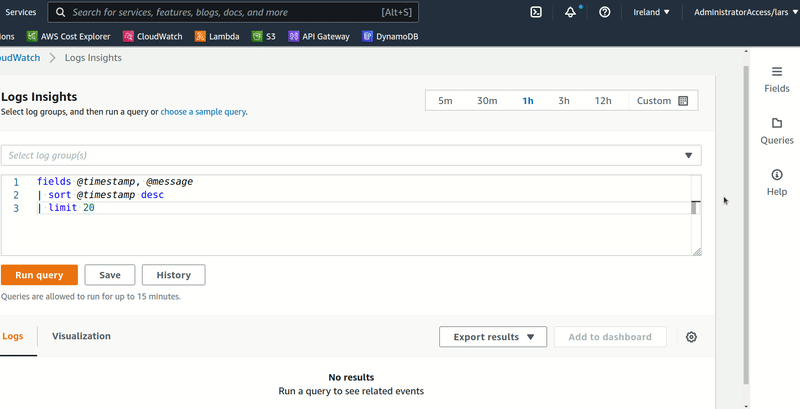Click the No results message
This screenshot has width=800, height=409.
pyautogui.click(x=351, y=377)
